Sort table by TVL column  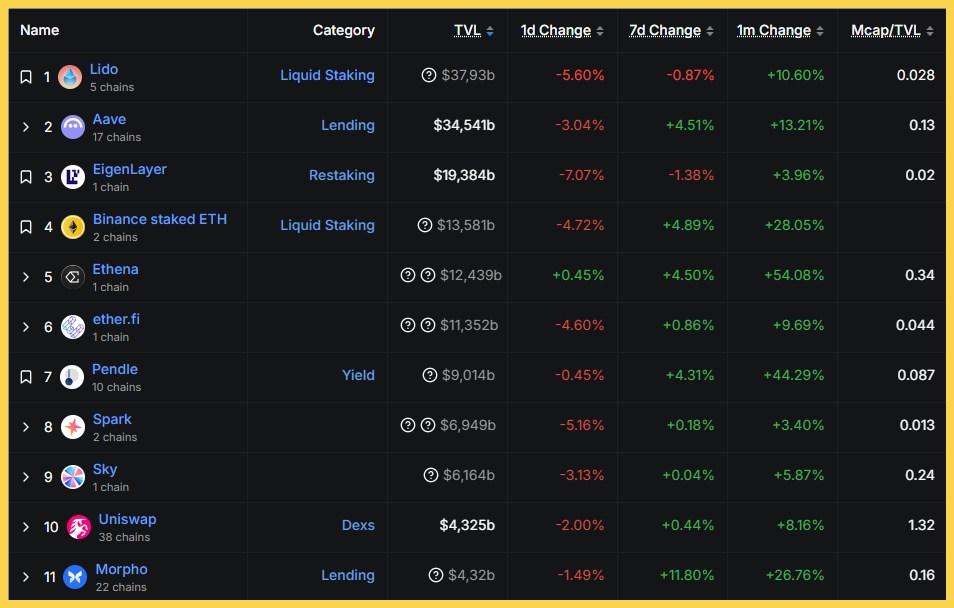474,30
